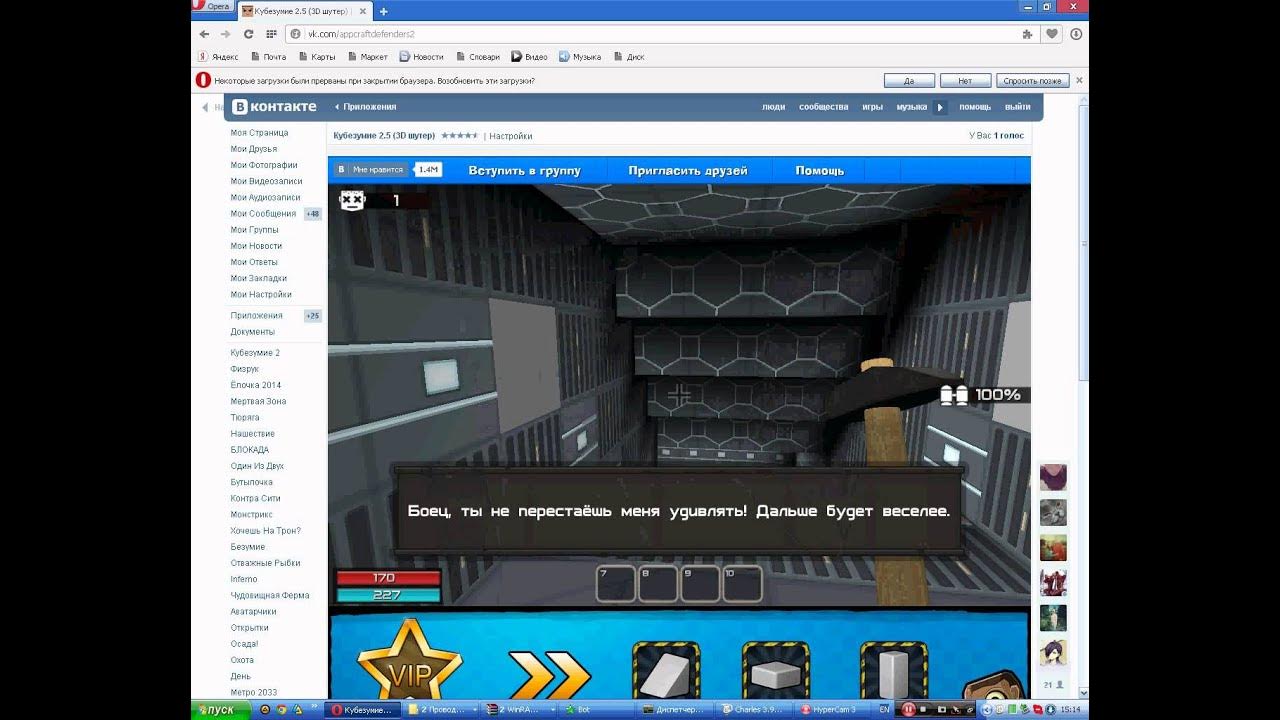Open the Маркет bookmark
Image resolution: width=1280 pixels, height=720 pixels.
[x=367, y=57]
